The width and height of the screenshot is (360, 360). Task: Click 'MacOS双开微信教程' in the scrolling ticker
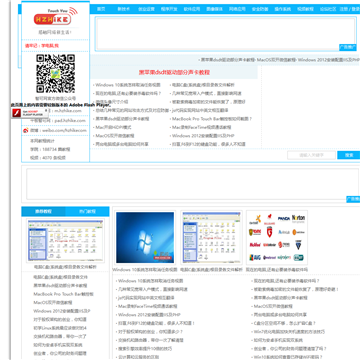point(276,60)
